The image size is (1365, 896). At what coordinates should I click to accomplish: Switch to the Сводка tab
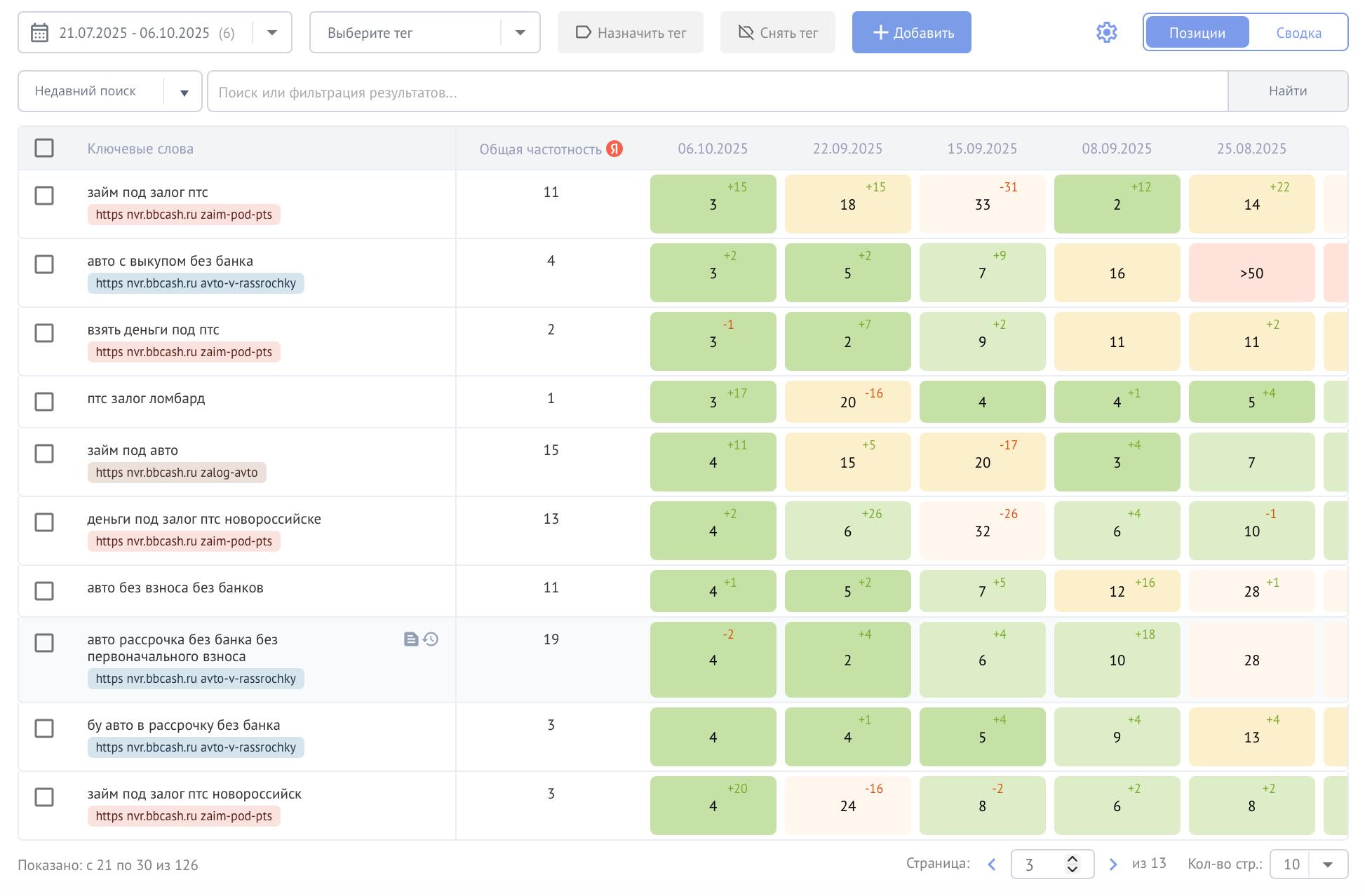pyautogui.click(x=1298, y=33)
